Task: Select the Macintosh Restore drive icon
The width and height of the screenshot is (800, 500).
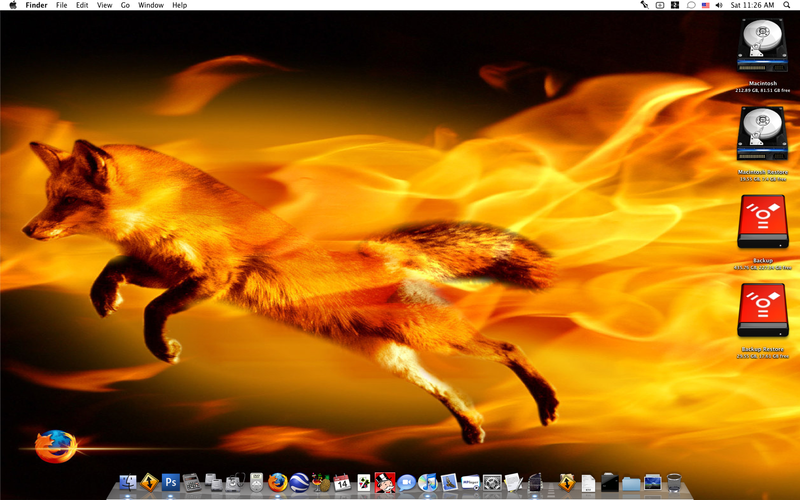Action: pyautogui.click(x=762, y=134)
